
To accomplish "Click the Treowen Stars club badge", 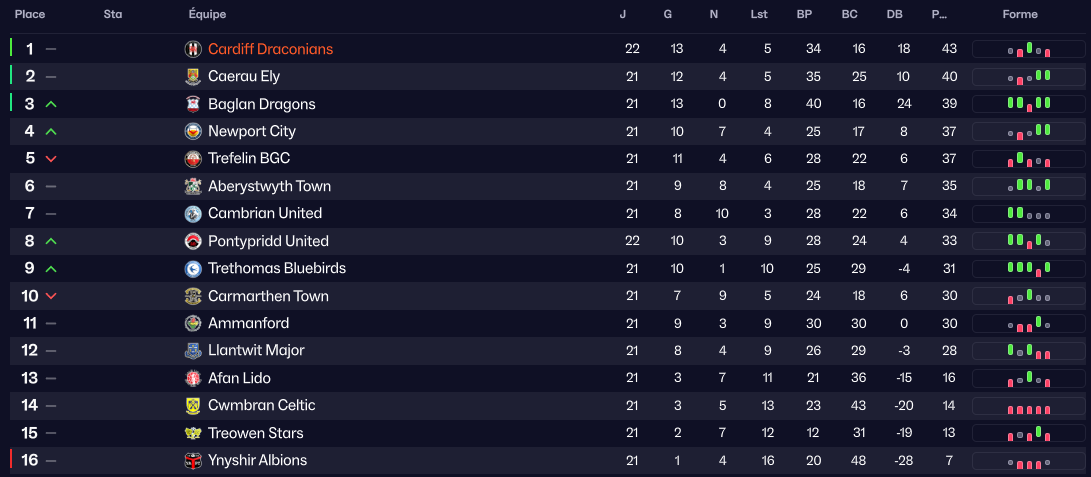I will [x=193, y=433].
